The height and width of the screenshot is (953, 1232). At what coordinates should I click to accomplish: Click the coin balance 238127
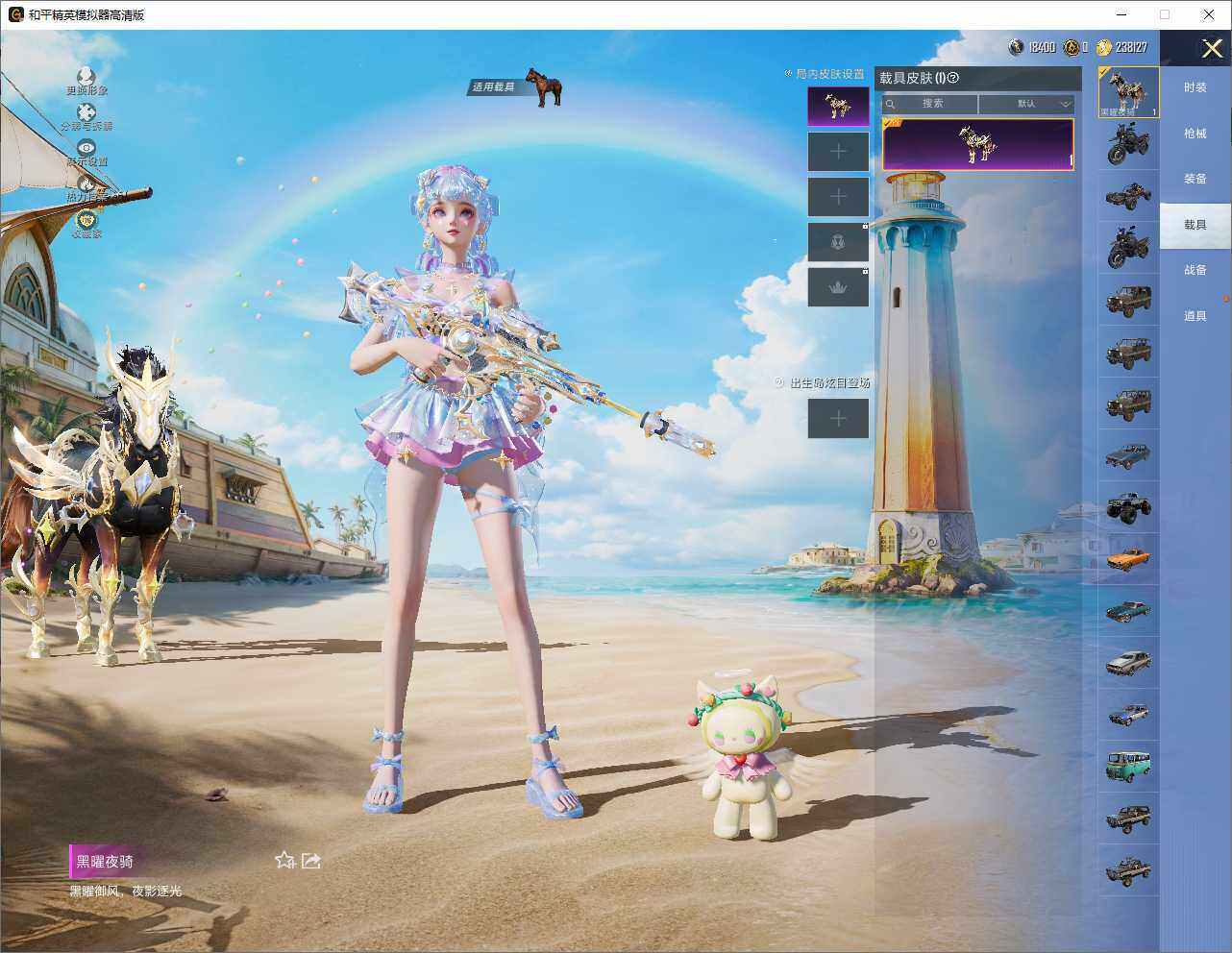(x=1131, y=47)
